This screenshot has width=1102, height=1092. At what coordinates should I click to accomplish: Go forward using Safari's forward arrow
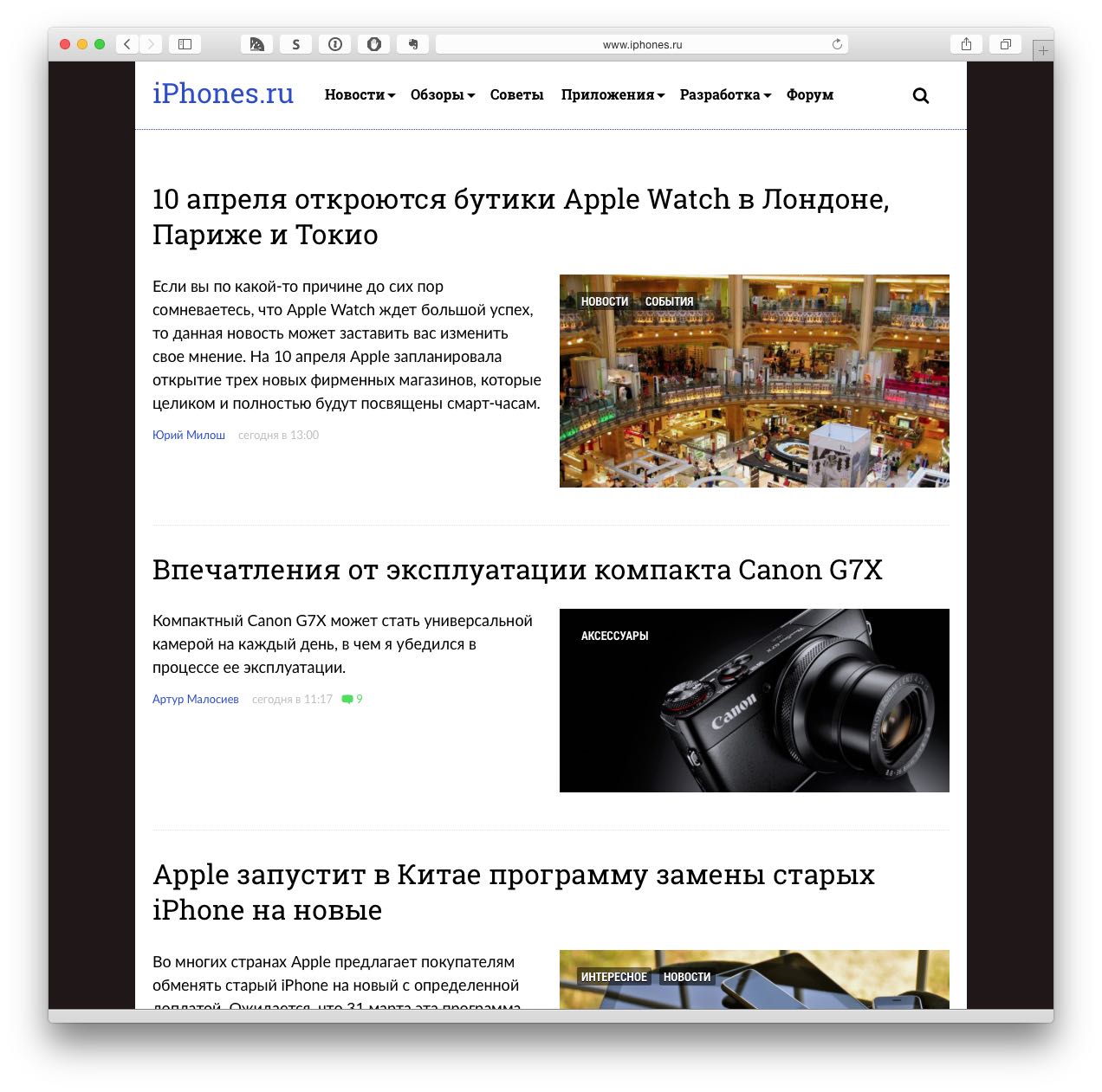coord(151,44)
